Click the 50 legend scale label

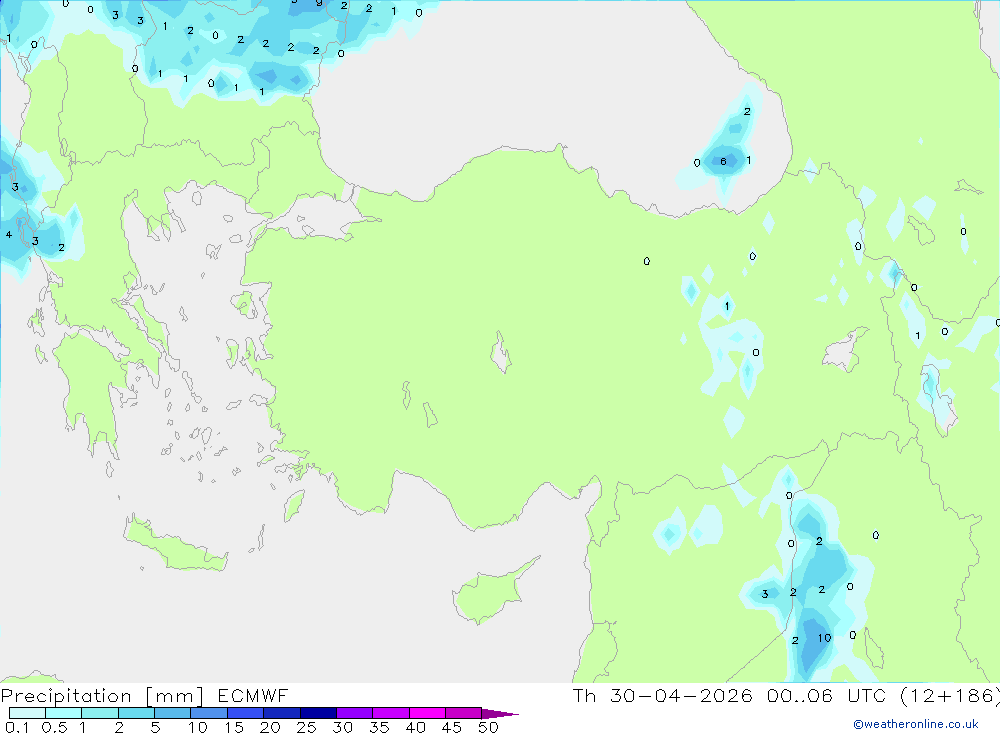tap(489, 727)
